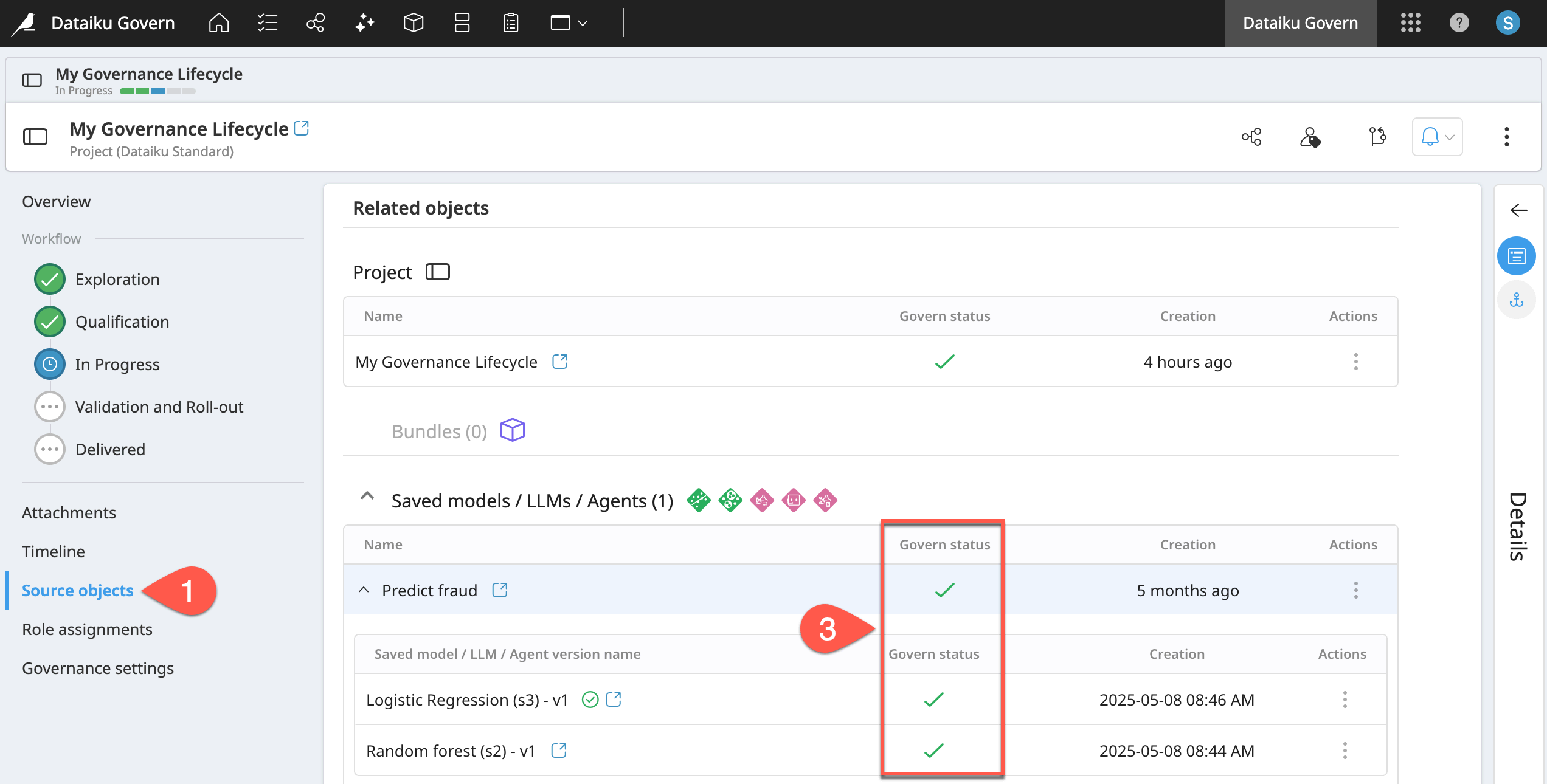
Task: Open the Bundles cube icon next to Bundles (0)
Action: [512, 430]
